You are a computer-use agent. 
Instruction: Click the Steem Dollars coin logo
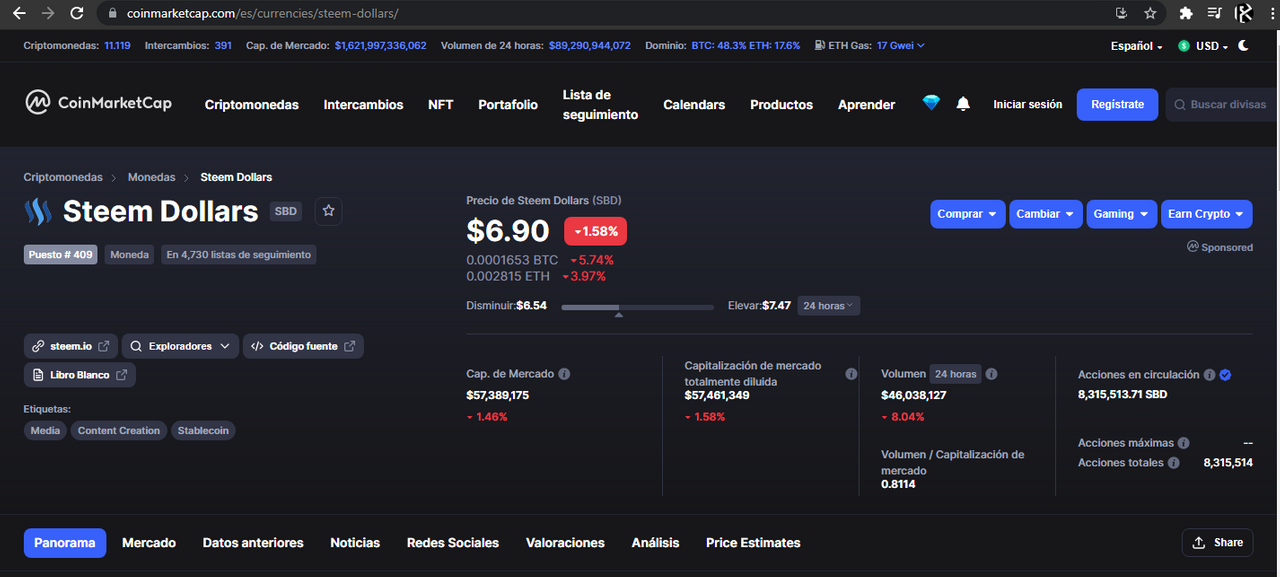pyautogui.click(x=38, y=211)
